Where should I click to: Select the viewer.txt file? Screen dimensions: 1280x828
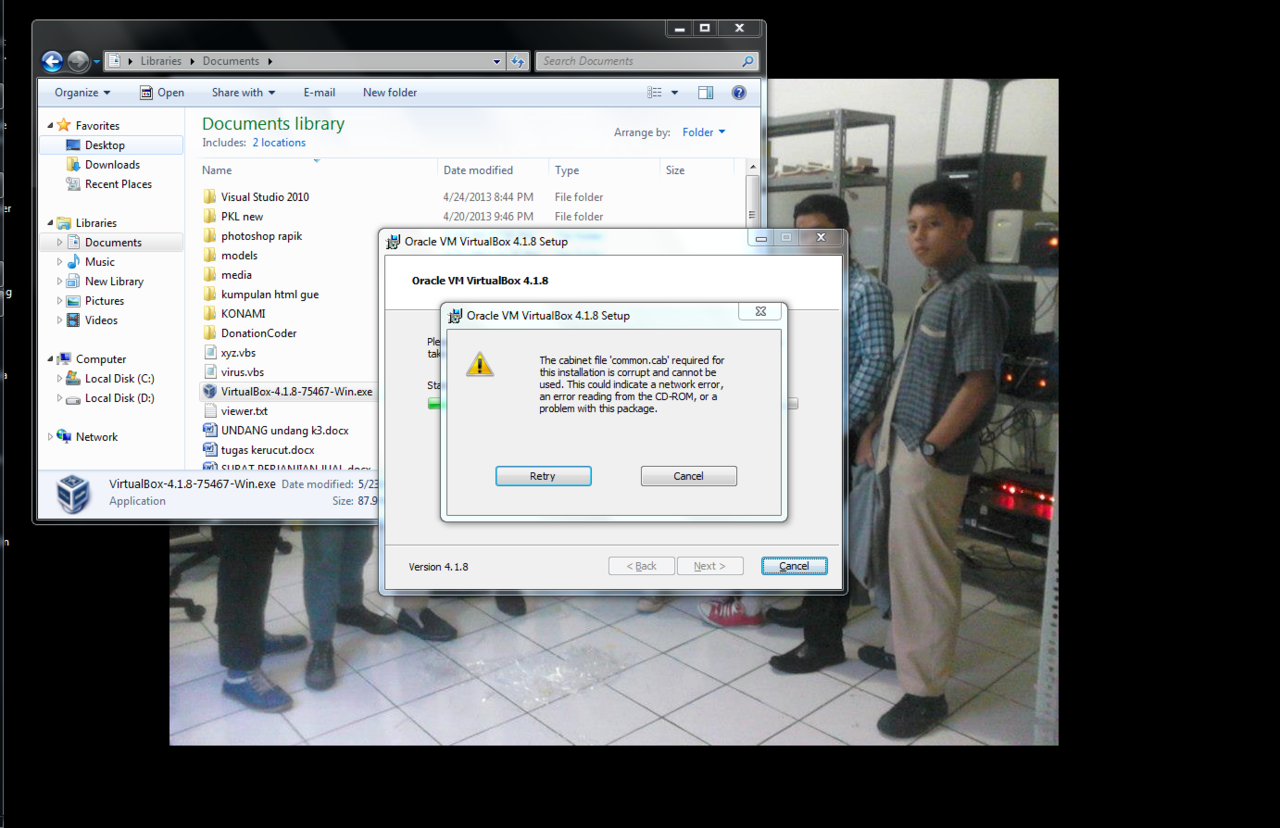pyautogui.click(x=244, y=411)
